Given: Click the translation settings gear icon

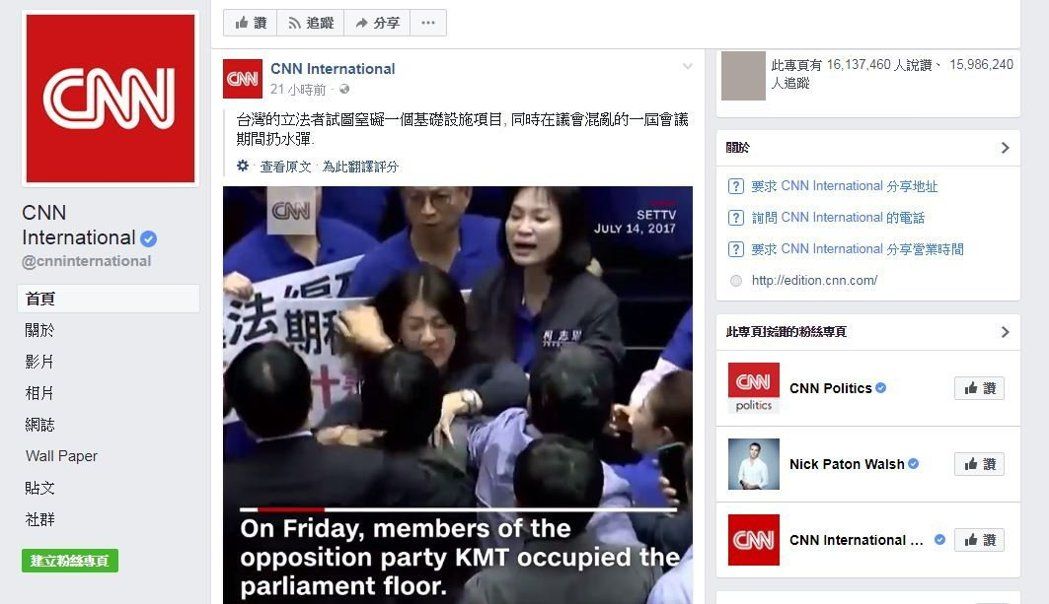Looking at the screenshot, I should pos(243,165).
